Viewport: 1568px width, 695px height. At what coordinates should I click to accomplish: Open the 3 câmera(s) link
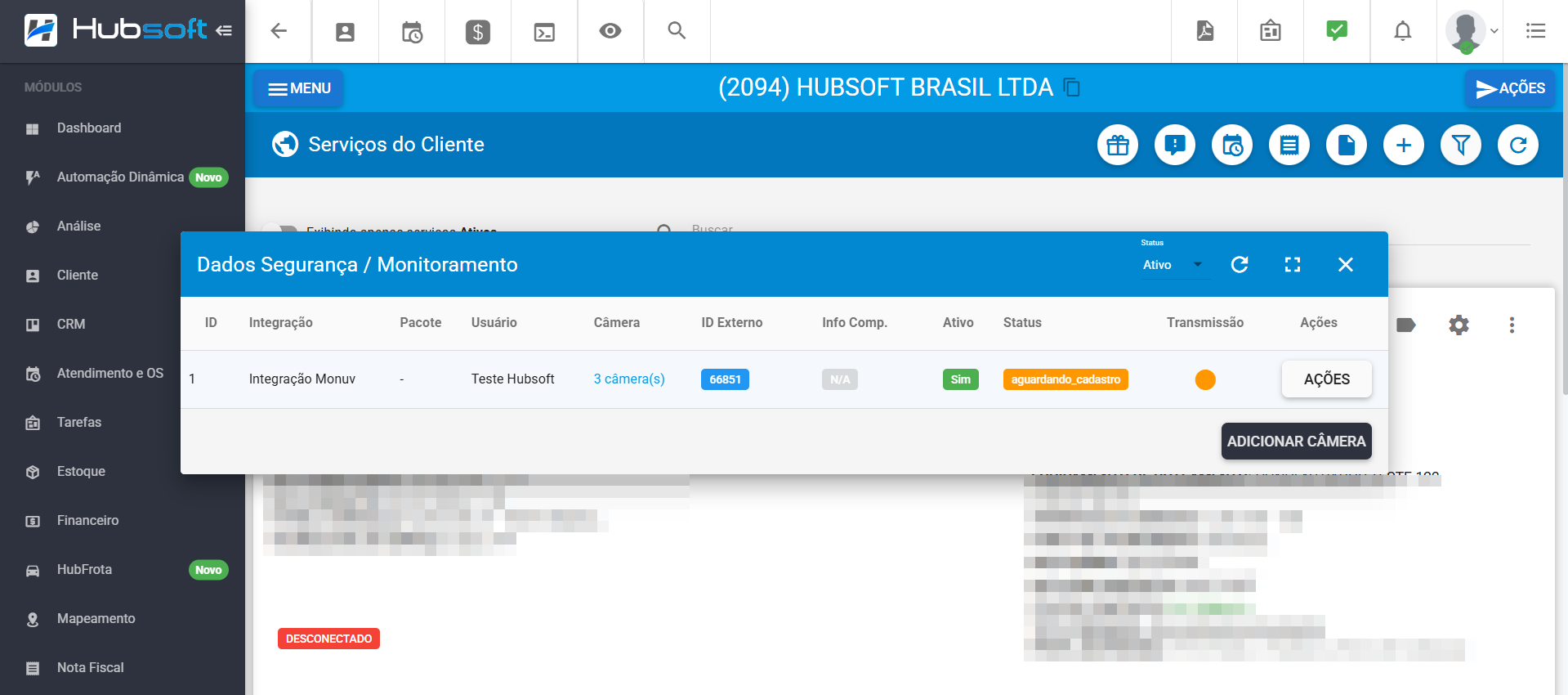(629, 379)
